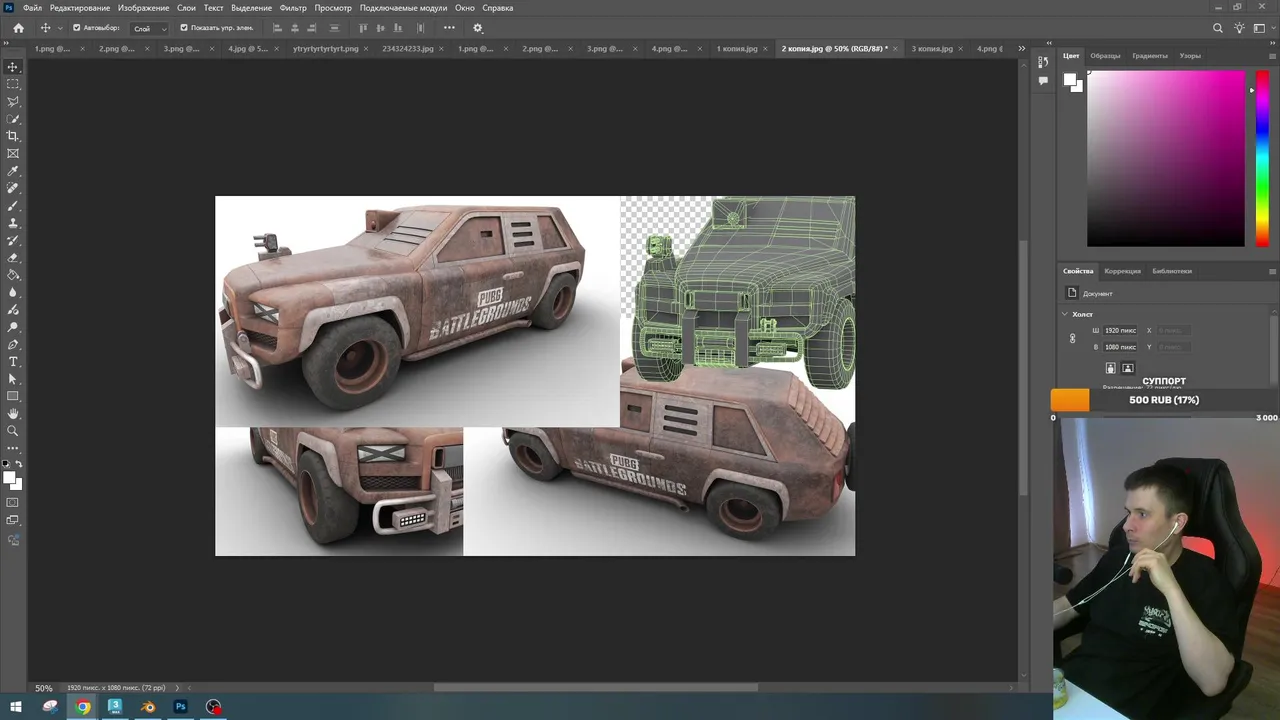Select the Spot Healing Brush tool
The image size is (1280, 720).
[x=13, y=188]
